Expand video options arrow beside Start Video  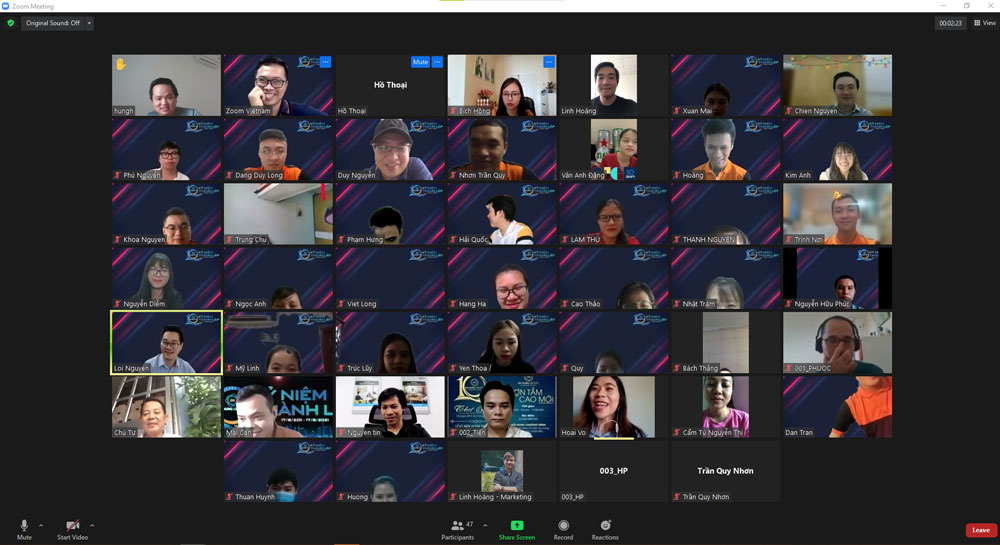click(92, 525)
